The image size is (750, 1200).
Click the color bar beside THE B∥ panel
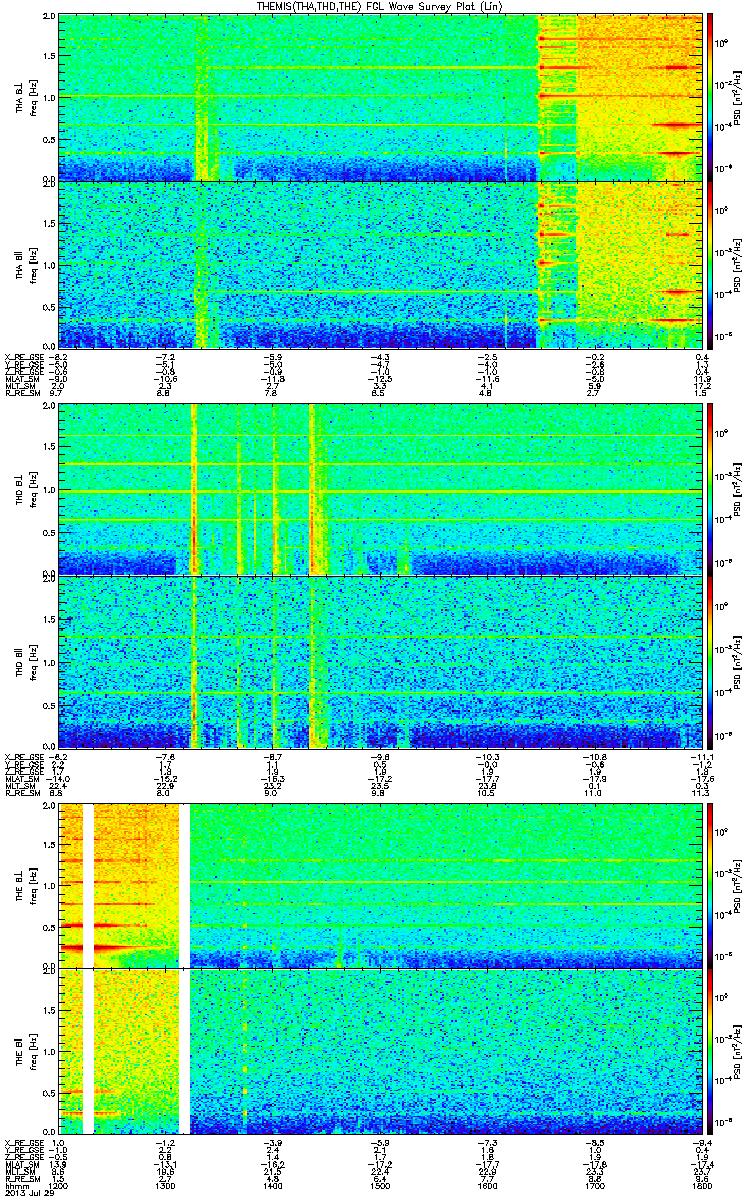click(x=710, y=1050)
